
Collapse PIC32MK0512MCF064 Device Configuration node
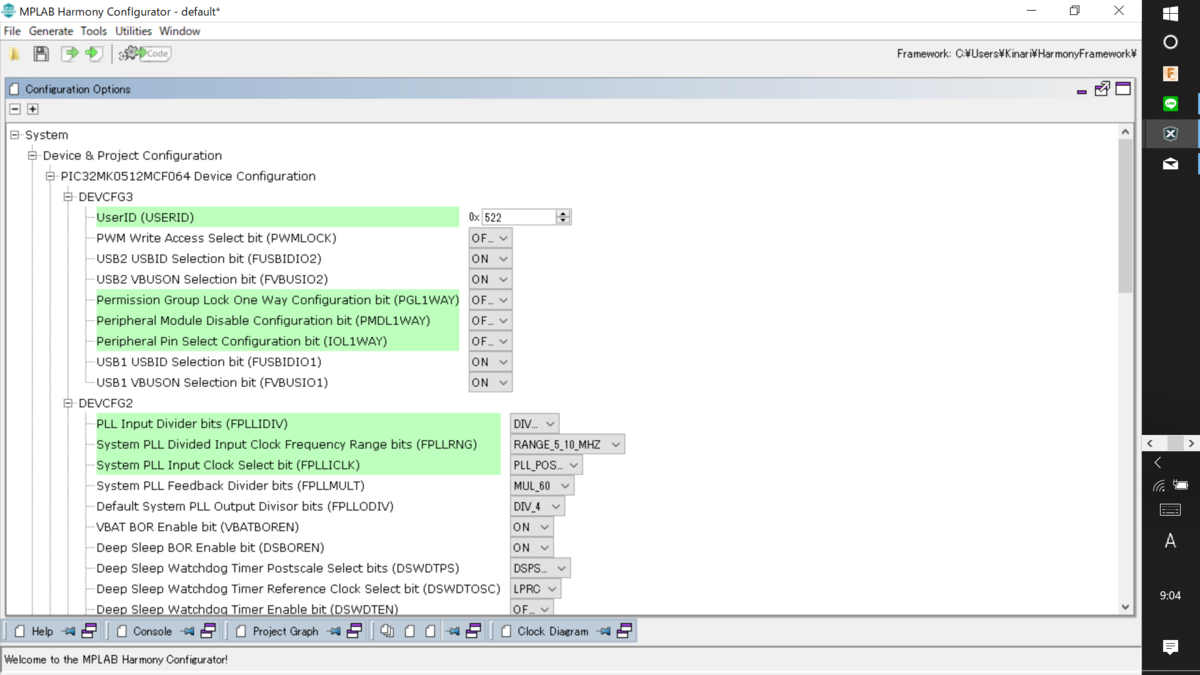click(51, 176)
